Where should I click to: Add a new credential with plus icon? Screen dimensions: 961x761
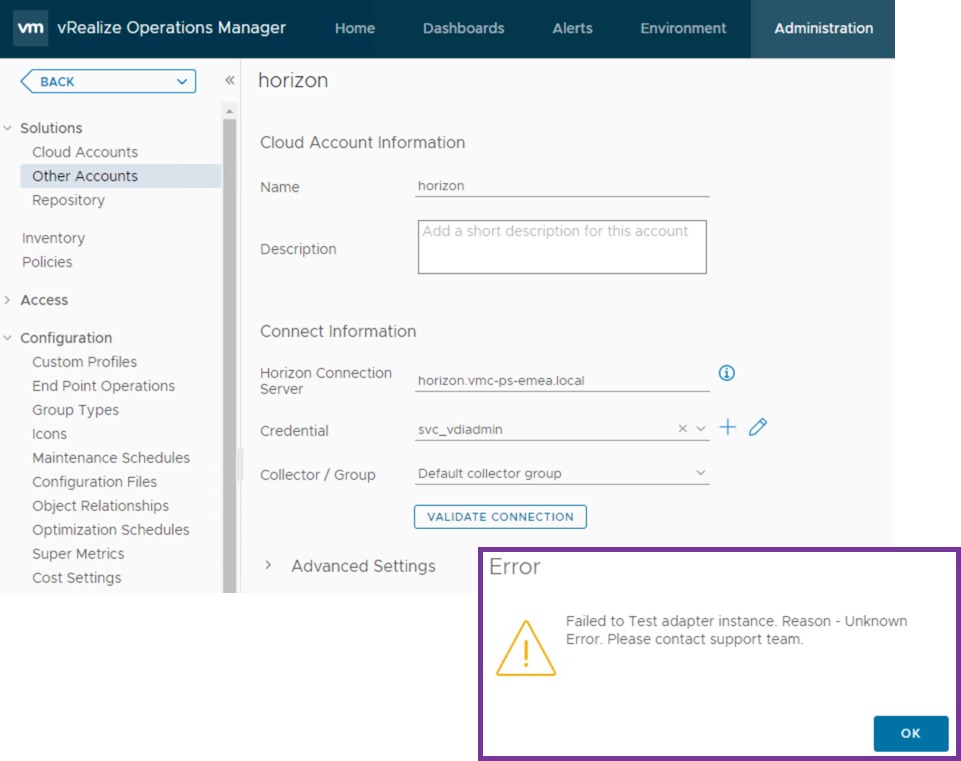[727, 427]
